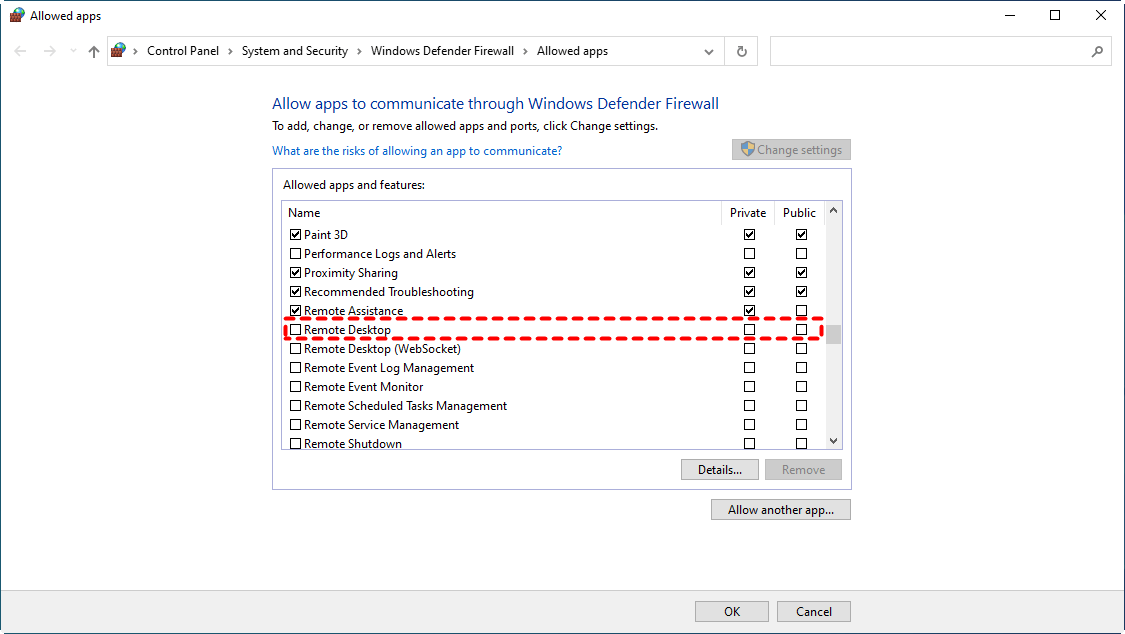Click the firewall icon in address bar
The image size is (1125, 634).
pyautogui.click(x=119, y=50)
